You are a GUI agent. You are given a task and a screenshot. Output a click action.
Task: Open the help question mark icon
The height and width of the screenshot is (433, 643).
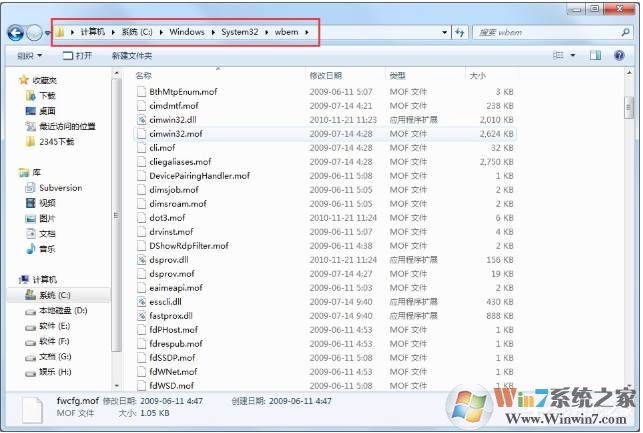[619, 55]
